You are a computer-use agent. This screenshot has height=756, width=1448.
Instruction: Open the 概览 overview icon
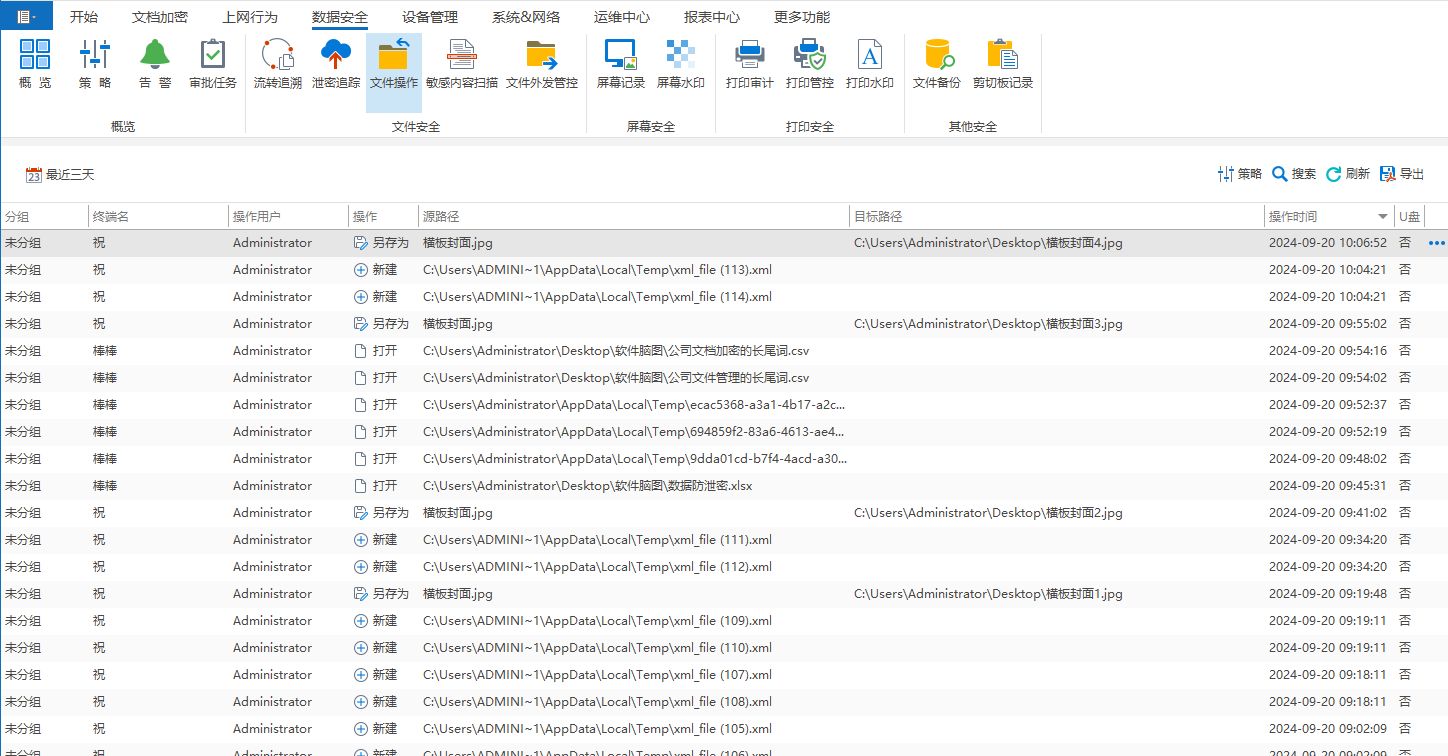35,65
